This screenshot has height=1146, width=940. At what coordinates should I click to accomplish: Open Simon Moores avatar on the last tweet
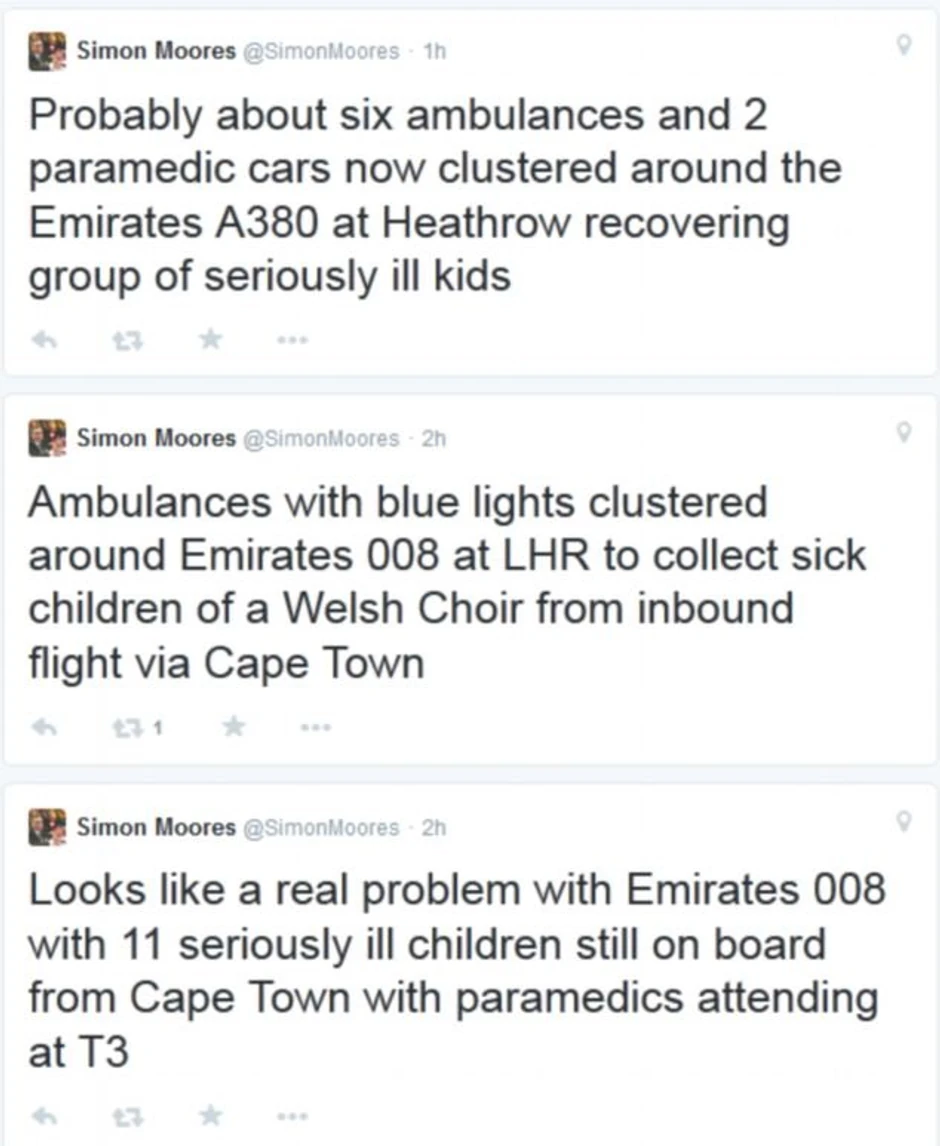coord(46,827)
